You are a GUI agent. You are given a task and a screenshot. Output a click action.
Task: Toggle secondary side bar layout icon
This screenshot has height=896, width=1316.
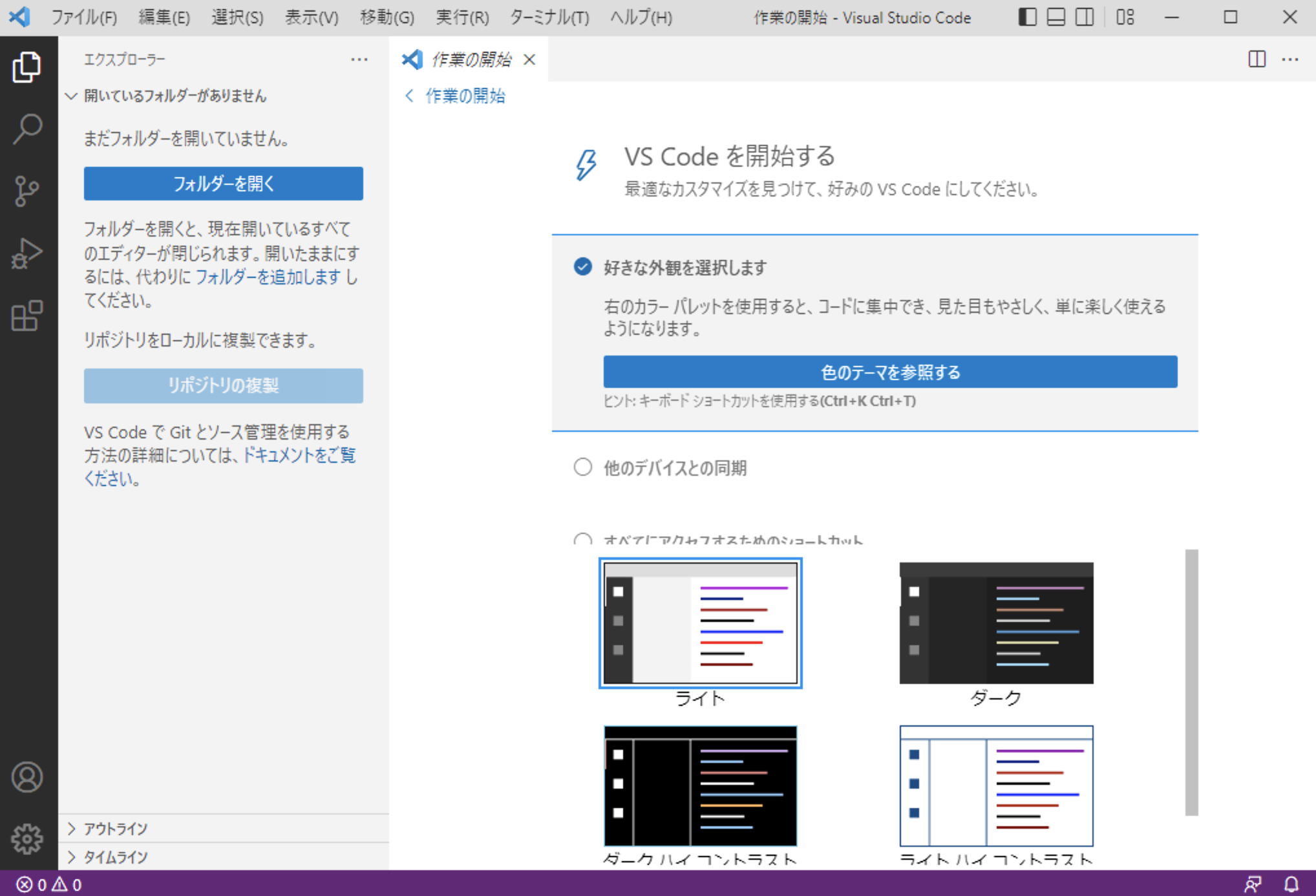pyautogui.click(x=1085, y=17)
